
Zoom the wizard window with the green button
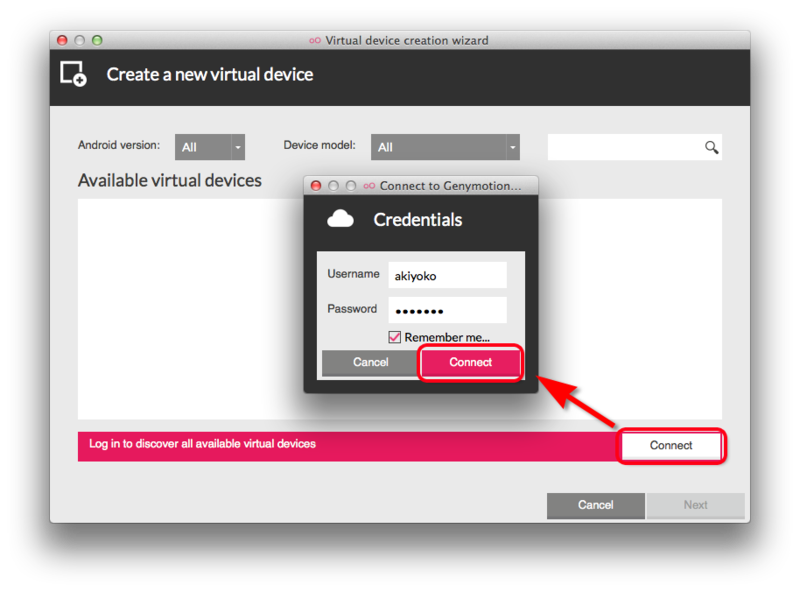pos(97,40)
